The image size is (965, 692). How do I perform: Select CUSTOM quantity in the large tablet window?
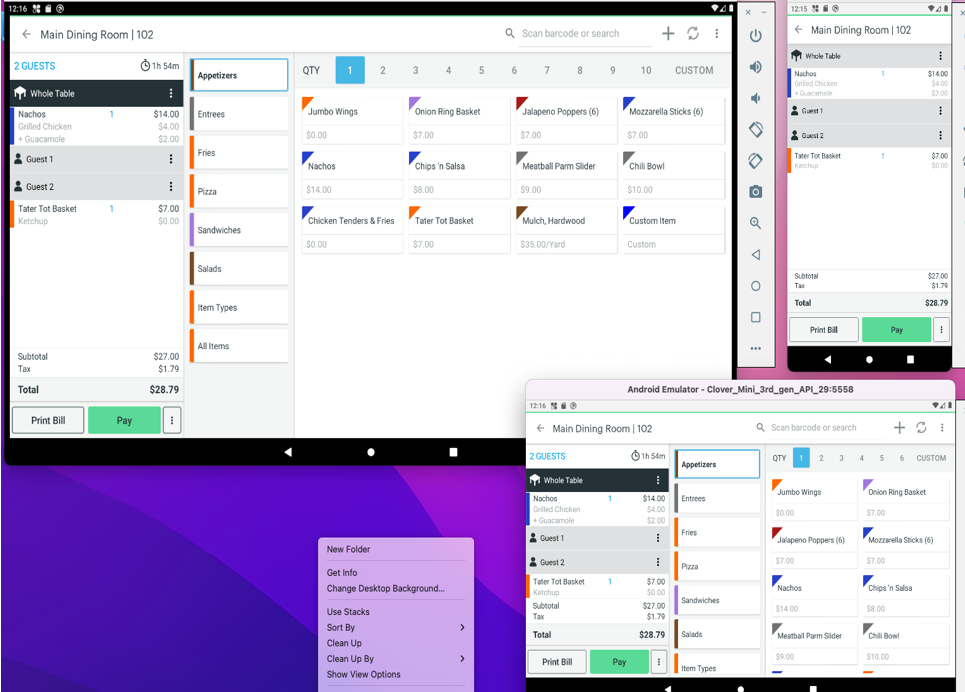694,70
